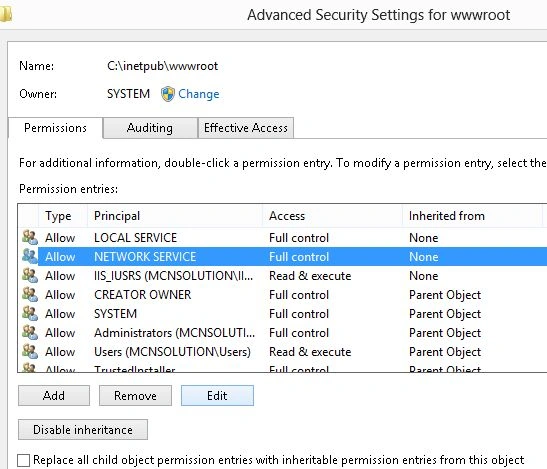The image size is (547, 469).
Task: Click the Add button
Action: click(54, 395)
